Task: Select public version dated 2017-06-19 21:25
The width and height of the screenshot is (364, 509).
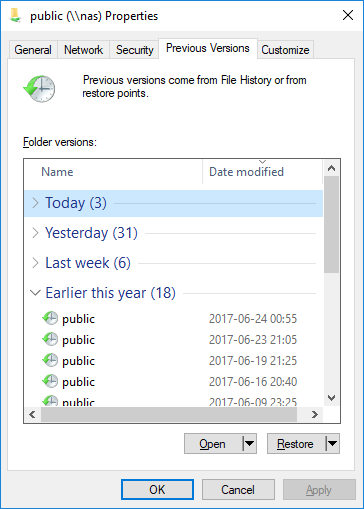Action: click(x=173, y=361)
